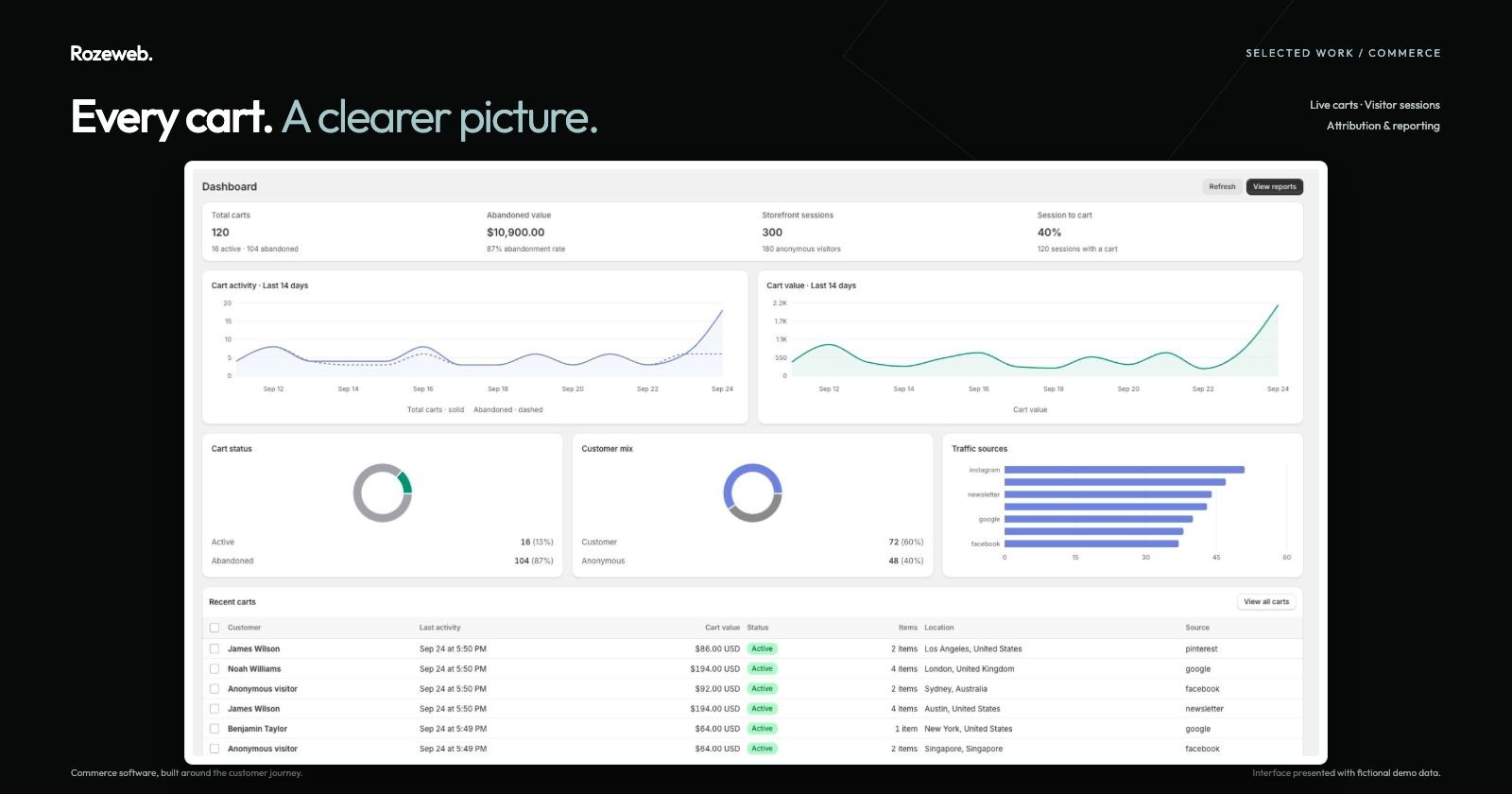Sort by the Customer column header
The width and height of the screenshot is (1512, 794).
coord(244,628)
